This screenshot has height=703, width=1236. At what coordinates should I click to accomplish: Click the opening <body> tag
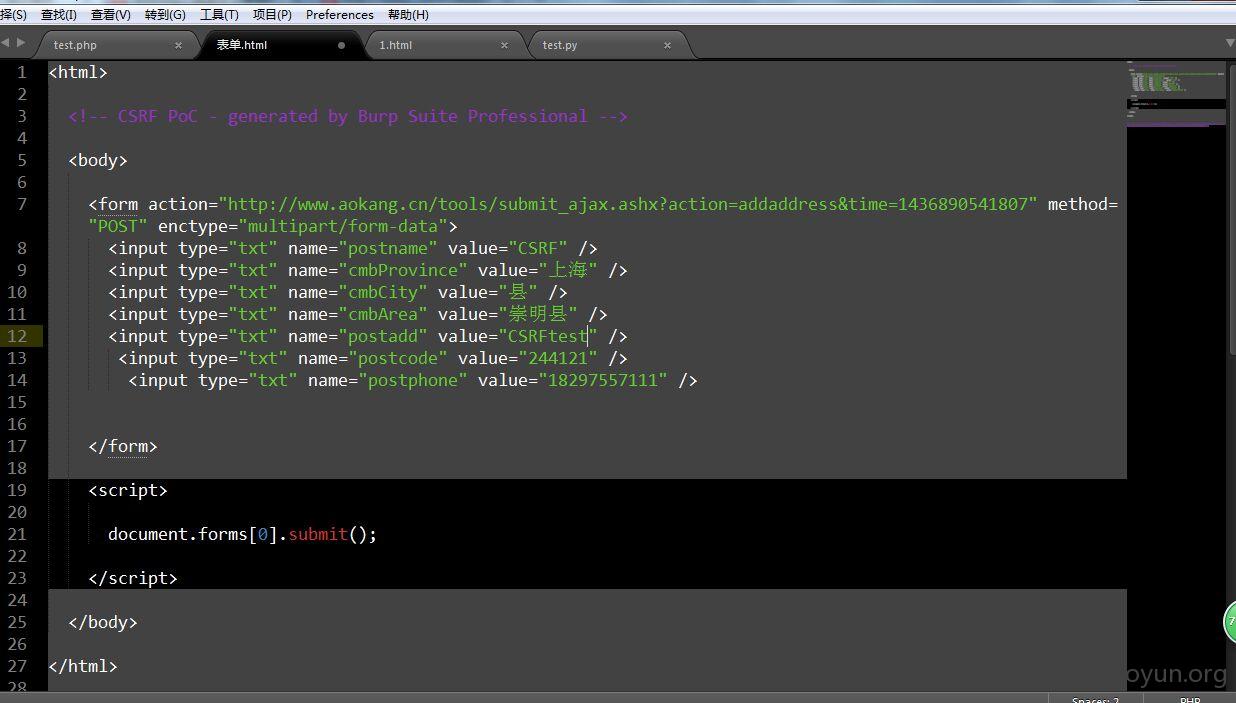click(98, 160)
